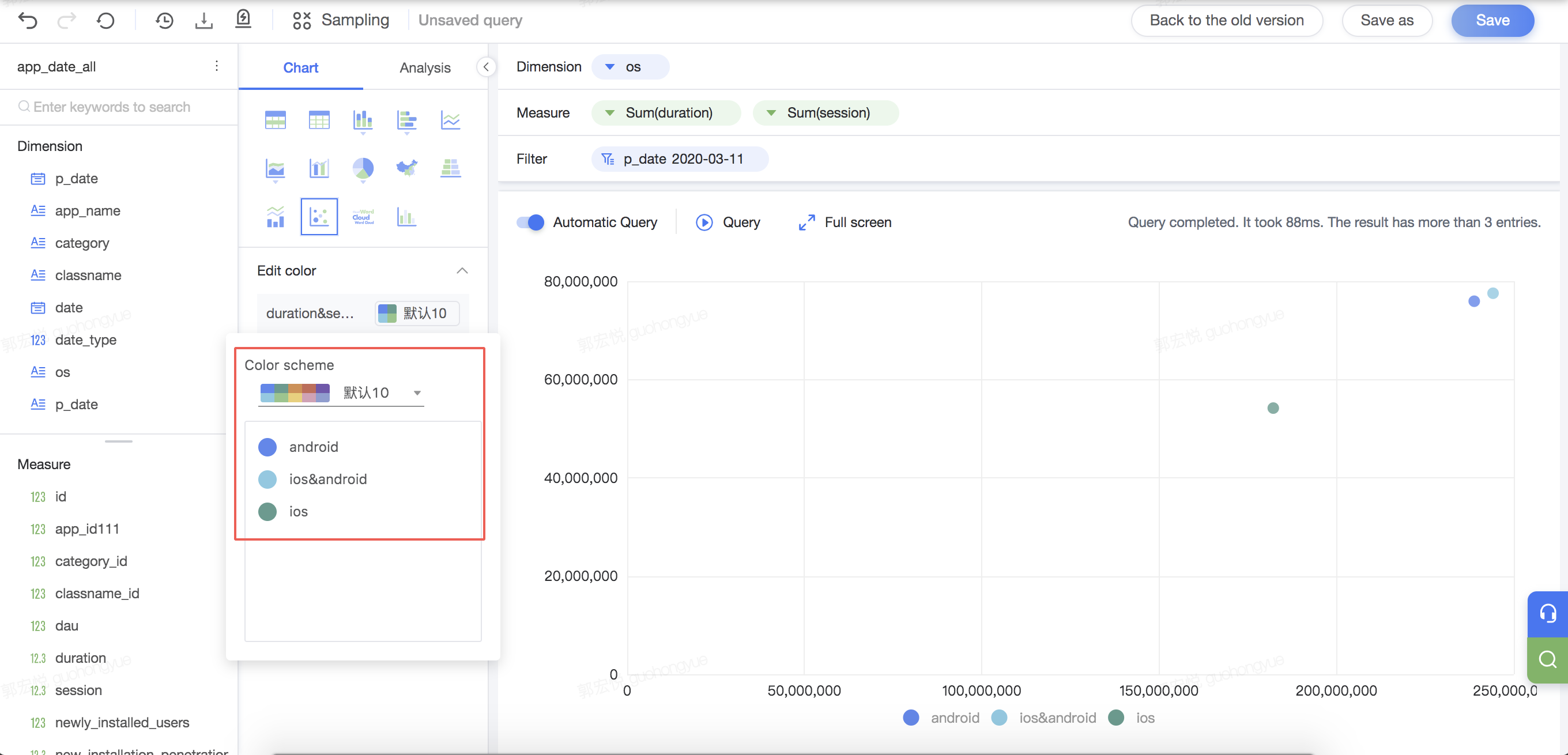Collapse the chart panel with arrow
The height and width of the screenshot is (755, 1568).
pyautogui.click(x=485, y=67)
